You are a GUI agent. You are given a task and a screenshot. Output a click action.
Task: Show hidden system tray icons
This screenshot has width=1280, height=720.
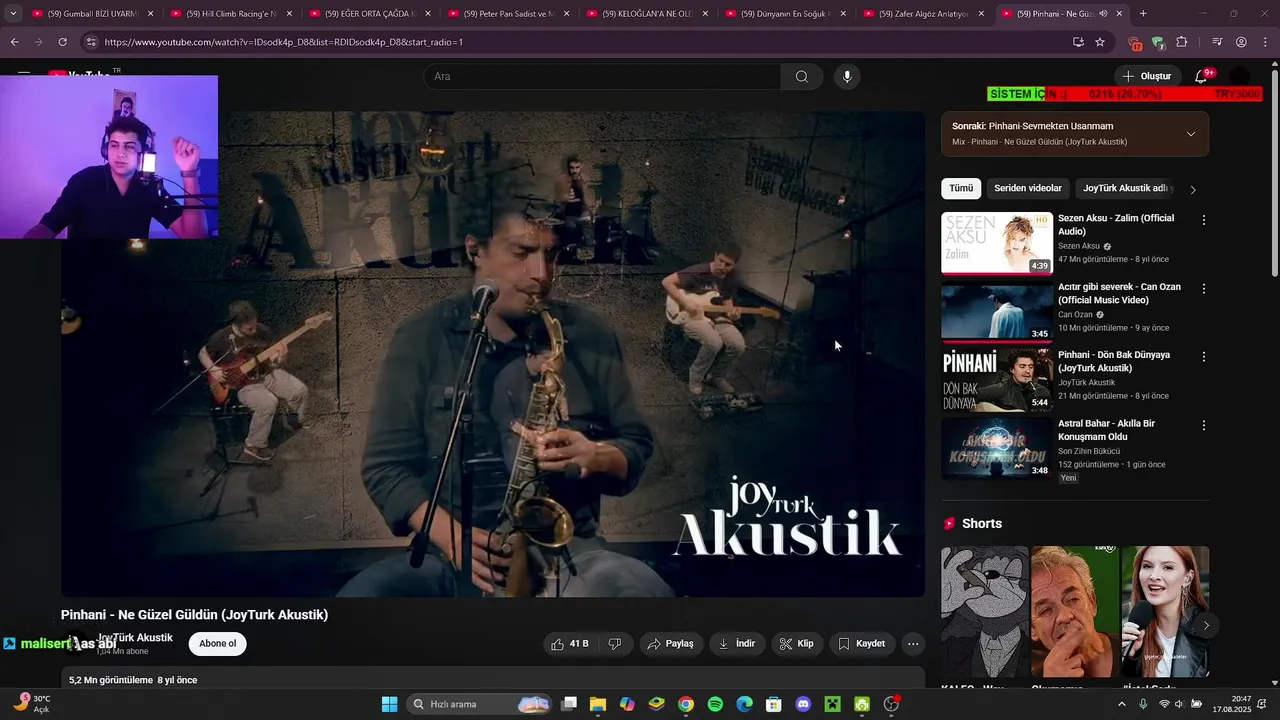tap(1120, 704)
